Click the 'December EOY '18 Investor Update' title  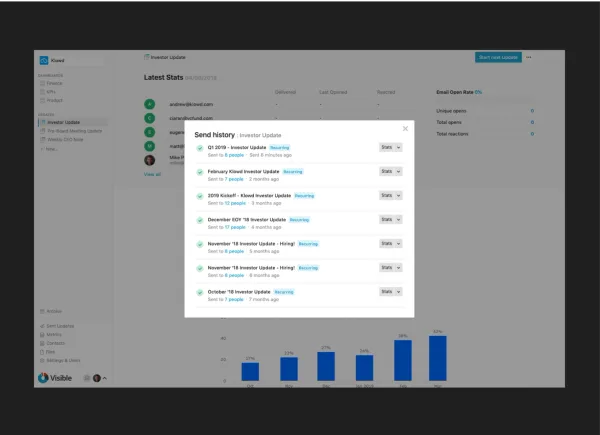point(247,220)
